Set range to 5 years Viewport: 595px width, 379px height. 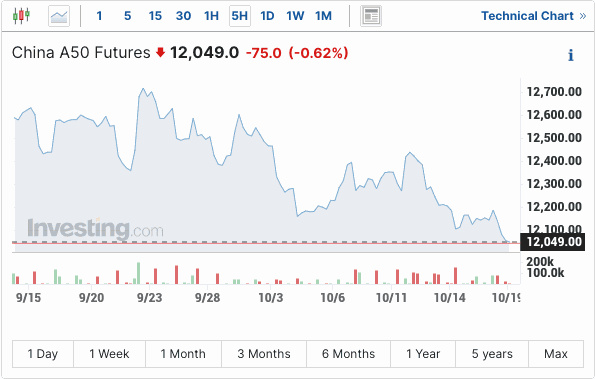(x=492, y=354)
